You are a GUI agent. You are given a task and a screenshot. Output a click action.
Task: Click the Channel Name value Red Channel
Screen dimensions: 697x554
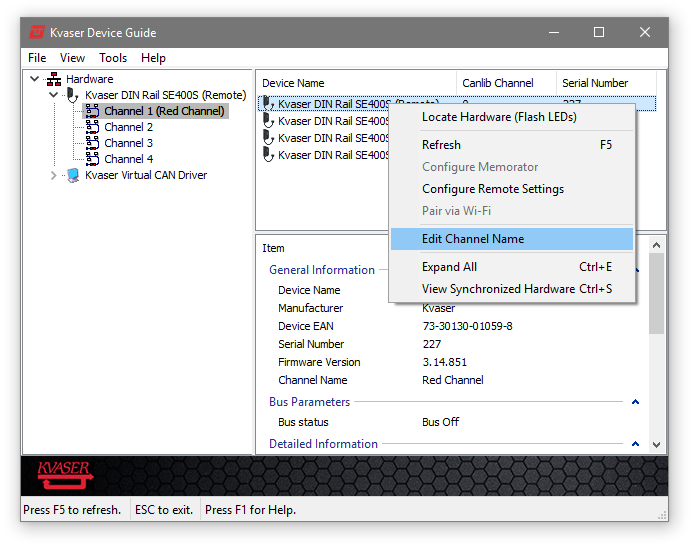(453, 380)
